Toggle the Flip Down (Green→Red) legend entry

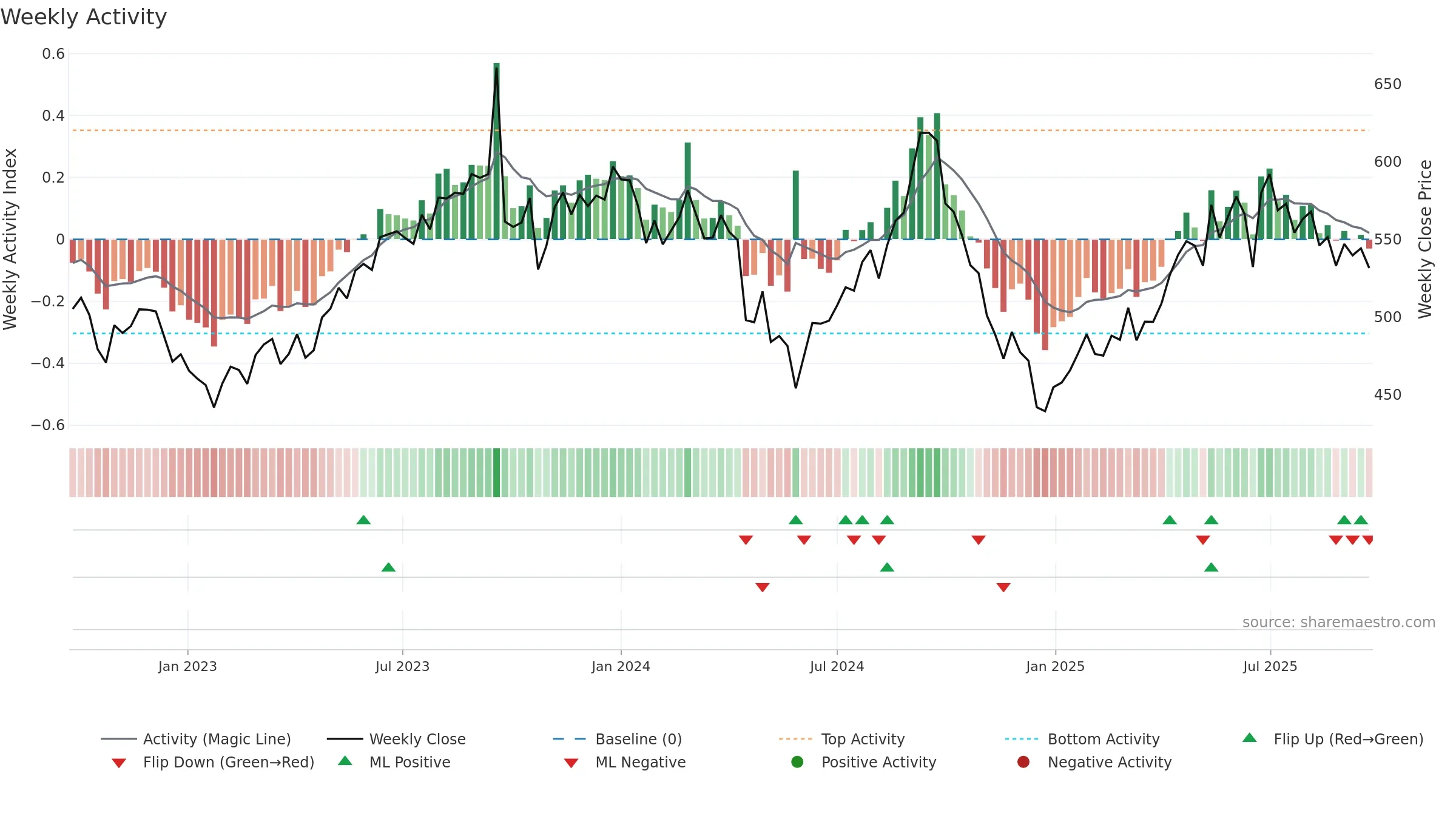point(213,762)
